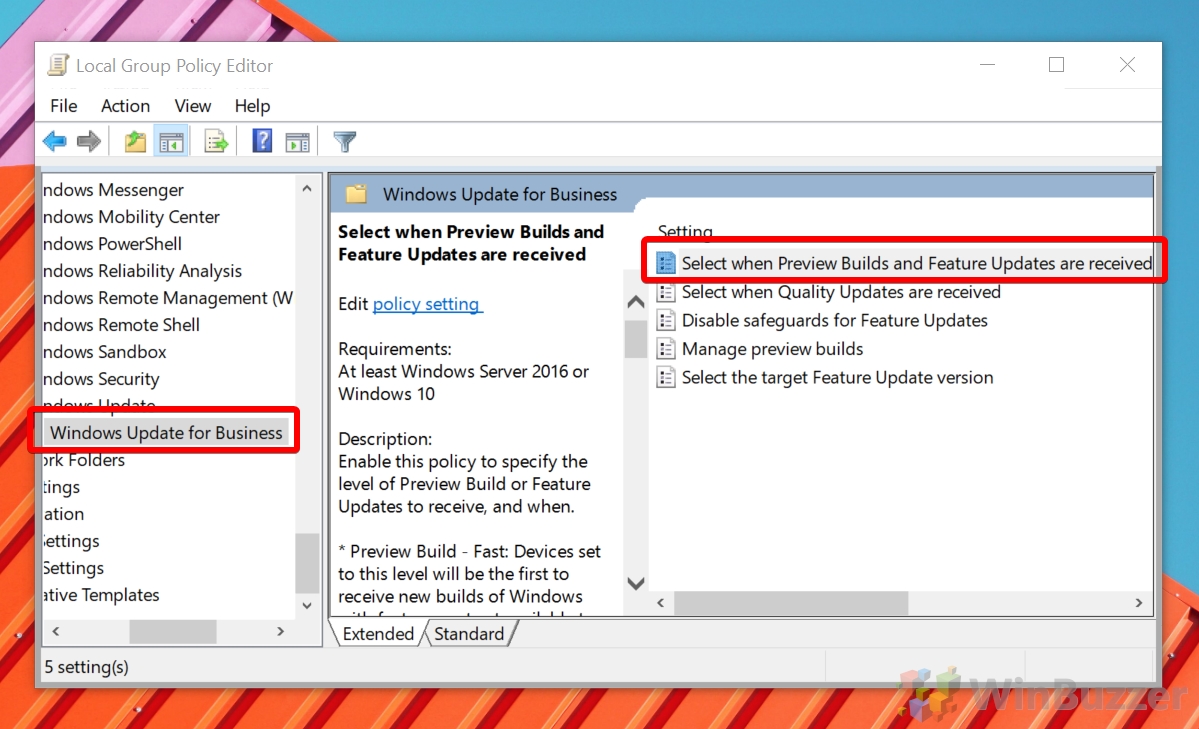Click the description pane vertical scrollbar thumb
This screenshot has width=1199, height=729.
[x=635, y=339]
